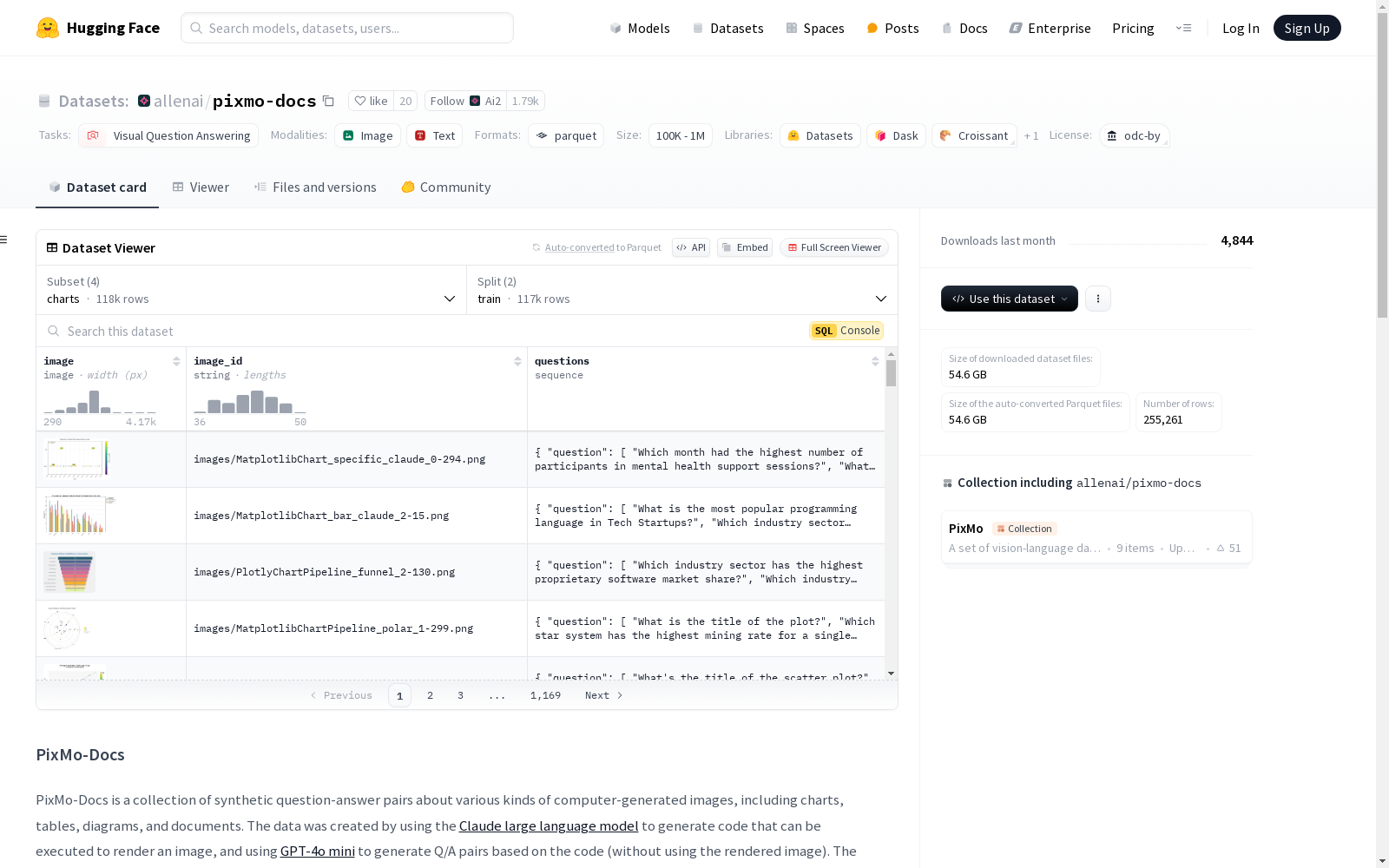Sort by the questions column
Image resolution: width=1389 pixels, height=868 pixels.
(875, 361)
